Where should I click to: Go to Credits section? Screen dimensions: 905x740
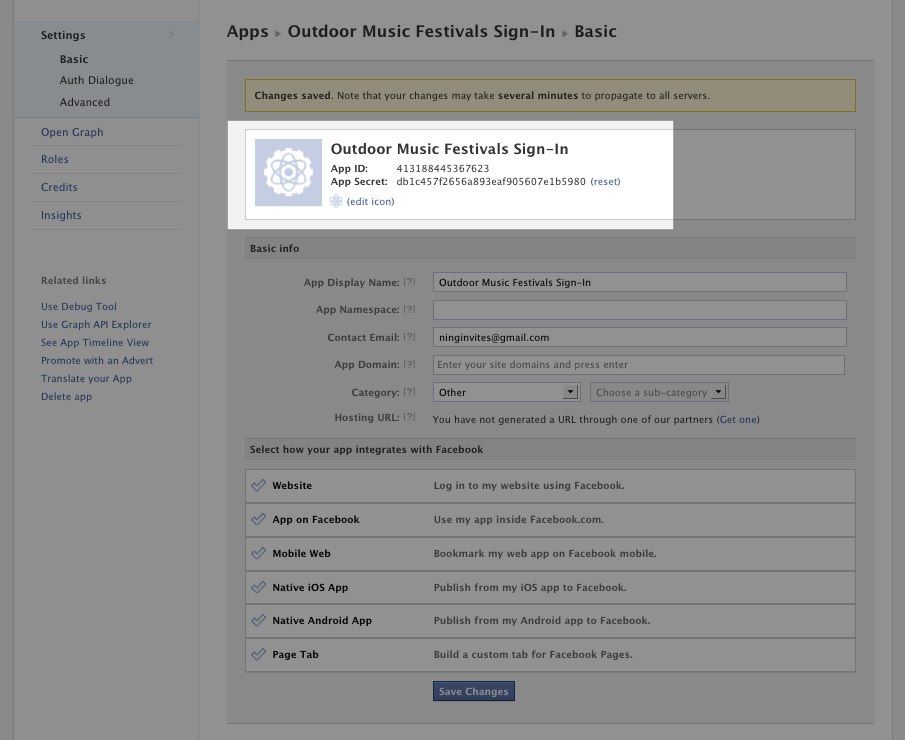pyautogui.click(x=59, y=187)
